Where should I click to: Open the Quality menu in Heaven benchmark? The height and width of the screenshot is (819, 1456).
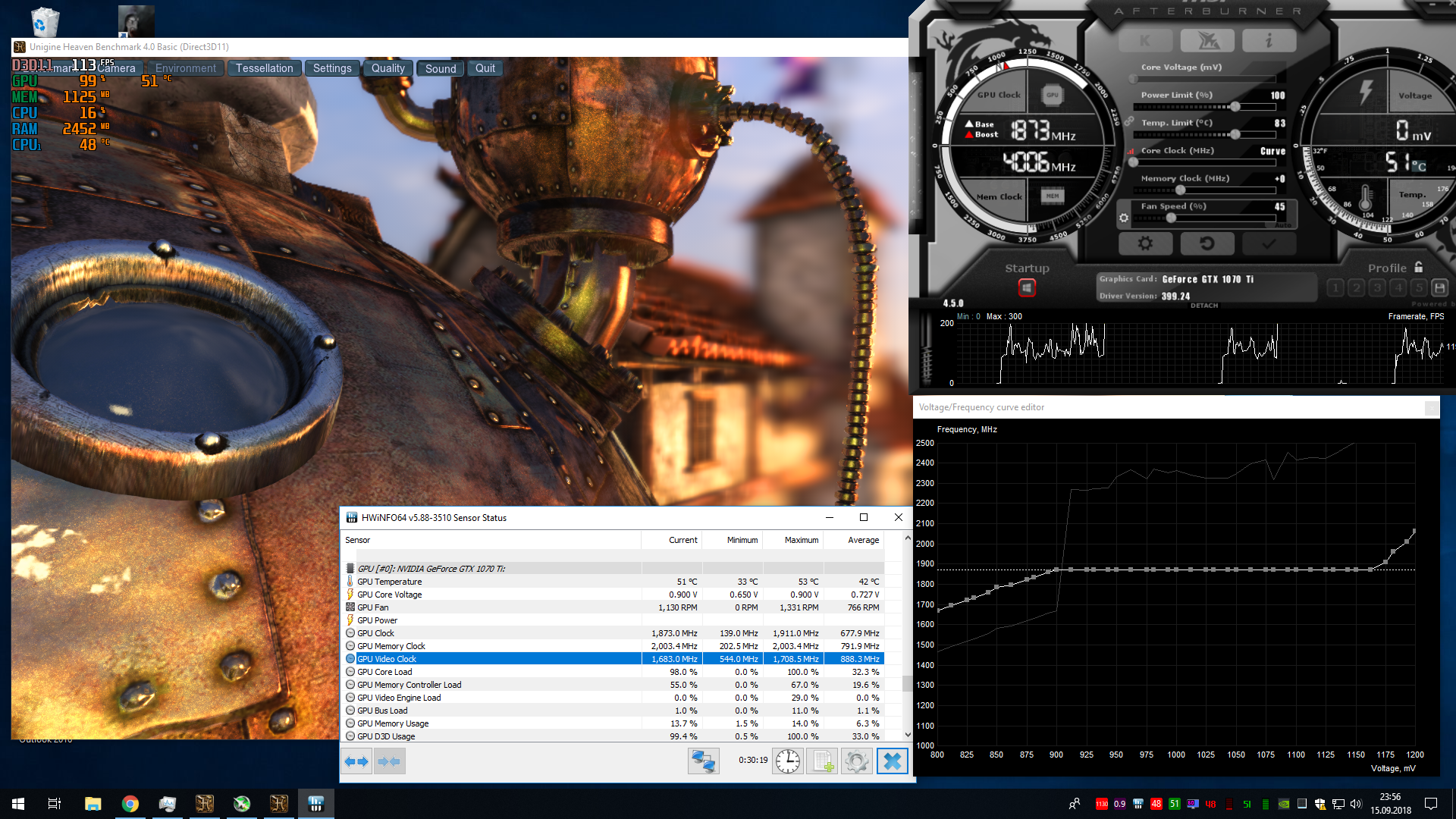tap(388, 67)
